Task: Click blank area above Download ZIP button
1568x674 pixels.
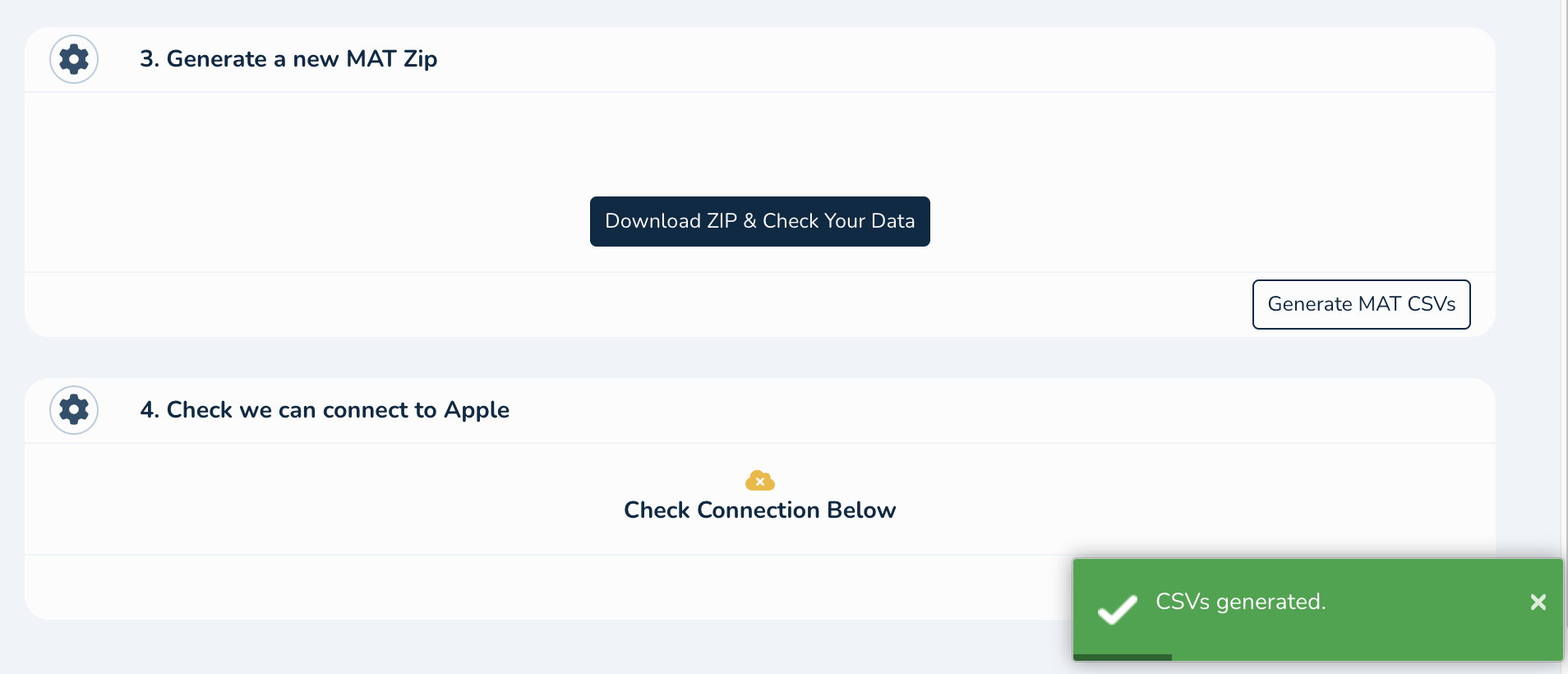Action: 759,140
